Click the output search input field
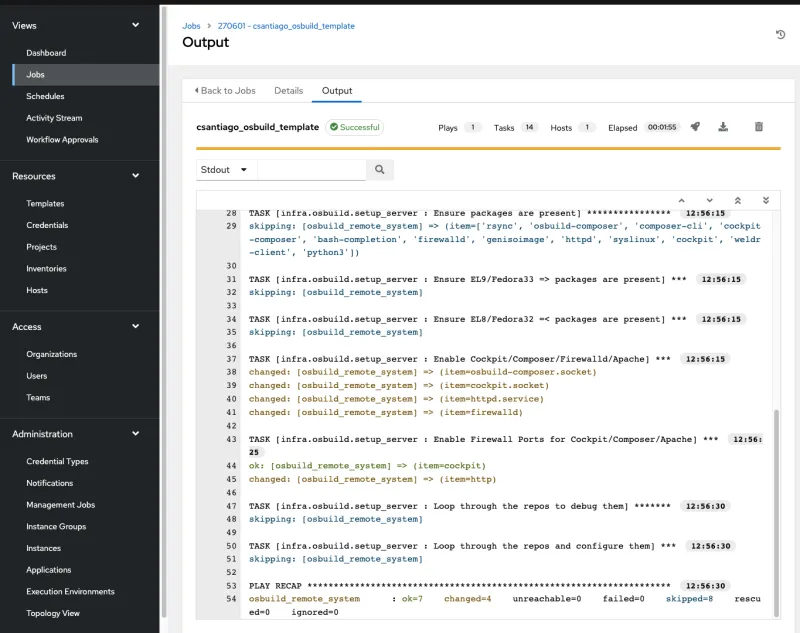The image size is (800, 633). 311,170
